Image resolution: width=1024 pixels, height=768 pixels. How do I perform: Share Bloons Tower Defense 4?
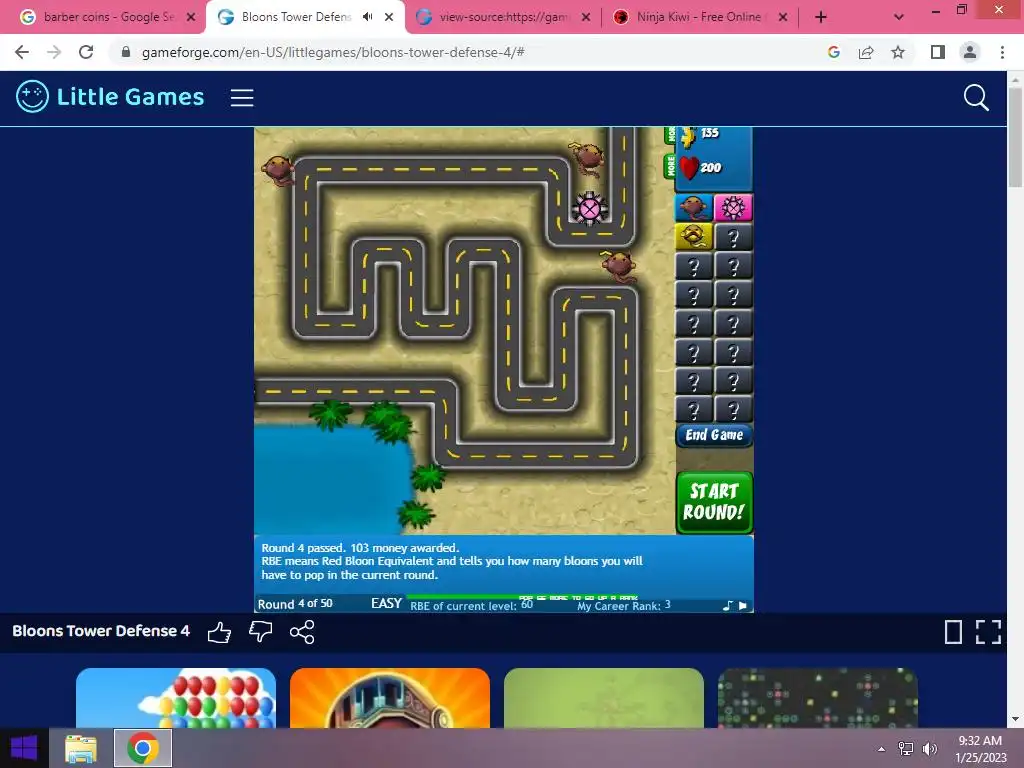302,632
